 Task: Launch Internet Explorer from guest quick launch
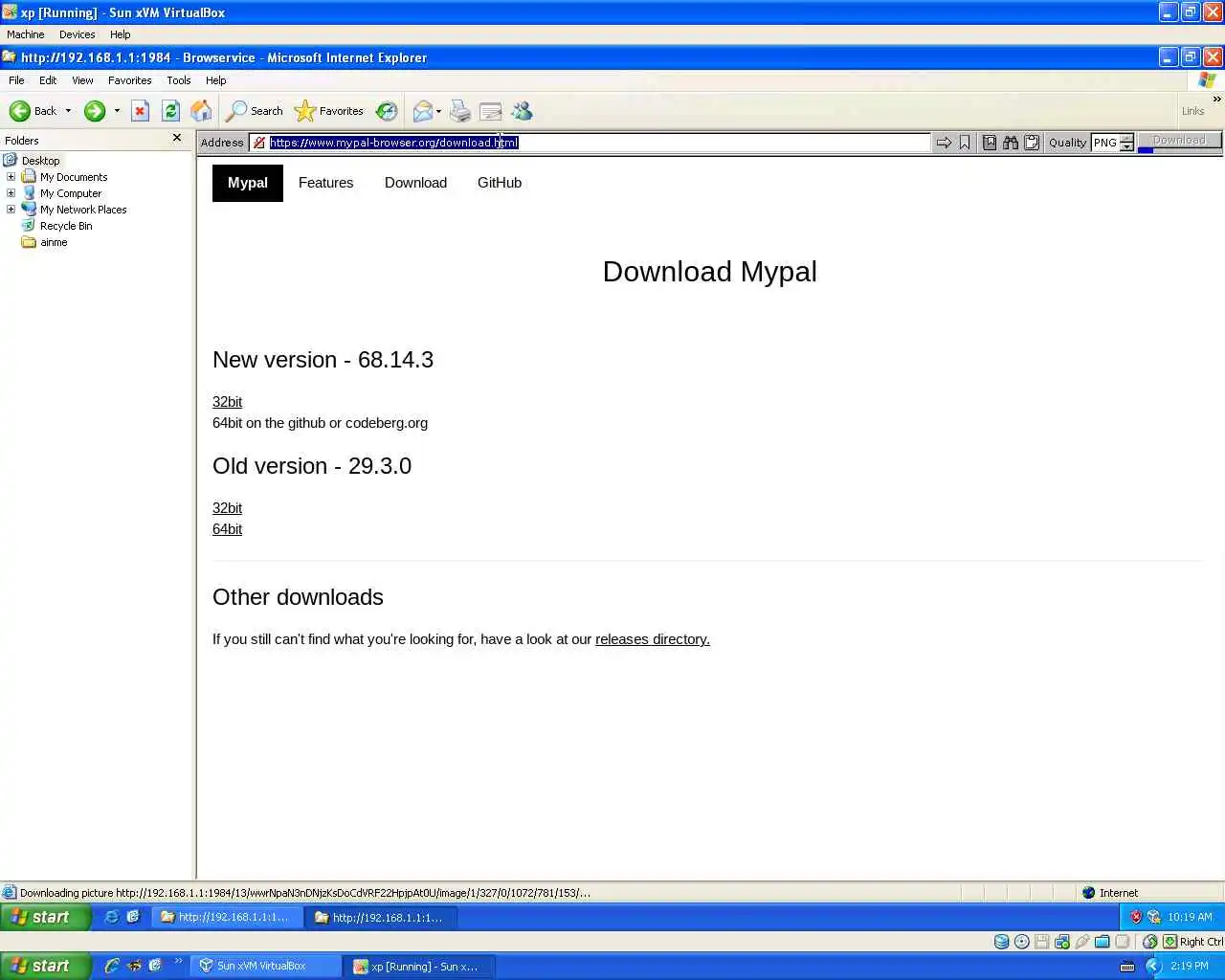111,917
